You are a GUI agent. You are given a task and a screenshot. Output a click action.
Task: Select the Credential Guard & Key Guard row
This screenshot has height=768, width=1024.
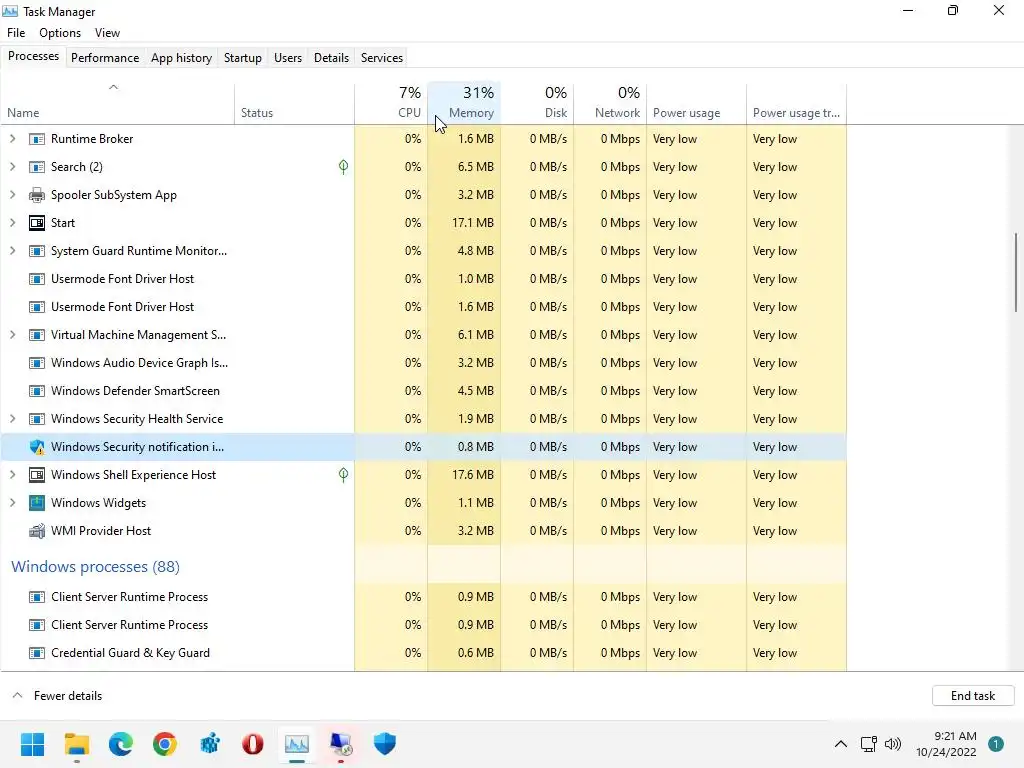click(x=424, y=653)
